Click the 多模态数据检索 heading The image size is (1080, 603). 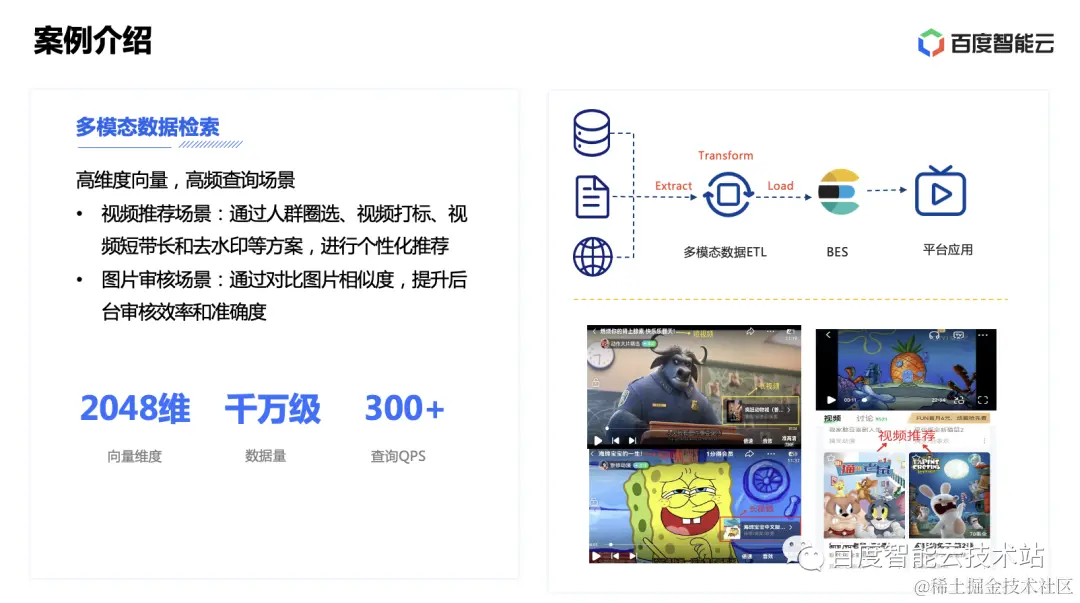pos(147,127)
